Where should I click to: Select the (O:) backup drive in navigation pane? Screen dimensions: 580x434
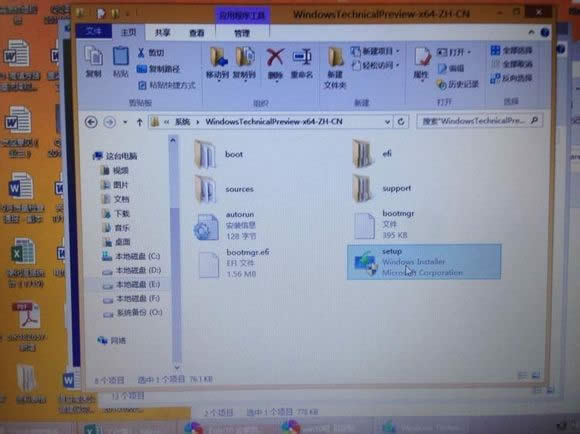[133, 313]
